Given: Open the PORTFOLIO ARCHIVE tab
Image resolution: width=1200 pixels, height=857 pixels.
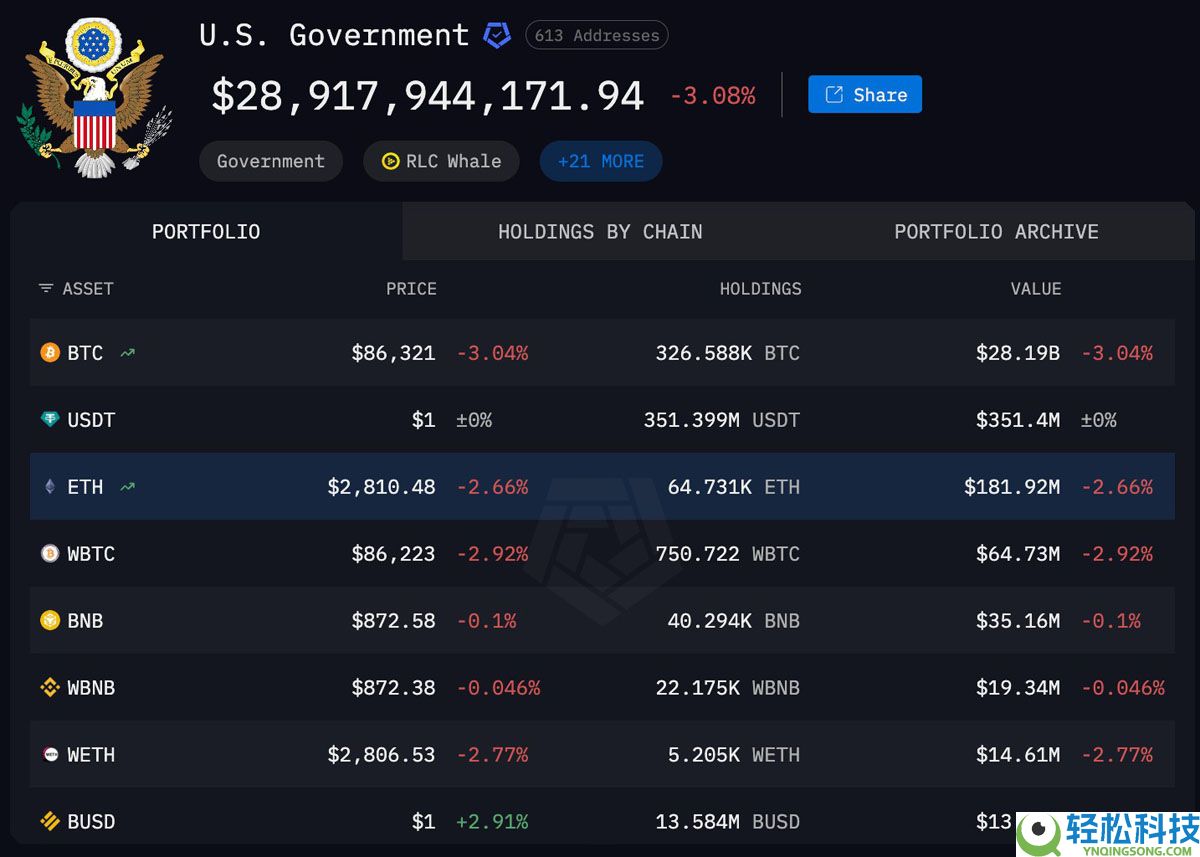Looking at the screenshot, I should [x=996, y=231].
